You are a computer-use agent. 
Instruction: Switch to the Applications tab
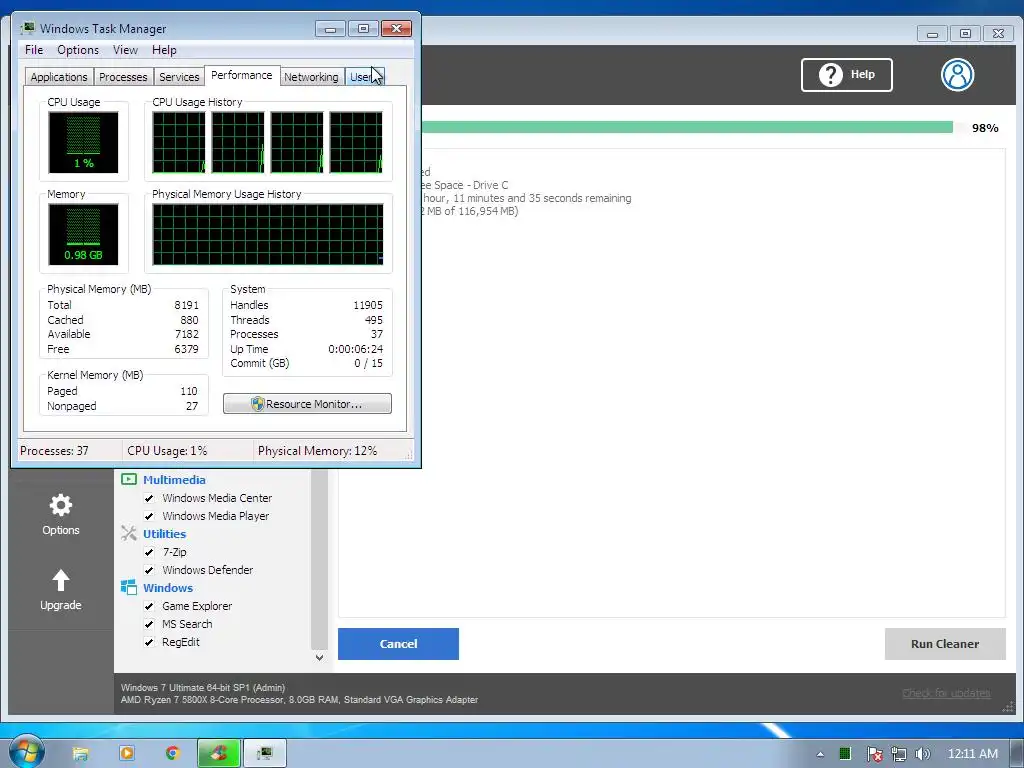(x=59, y=77)
